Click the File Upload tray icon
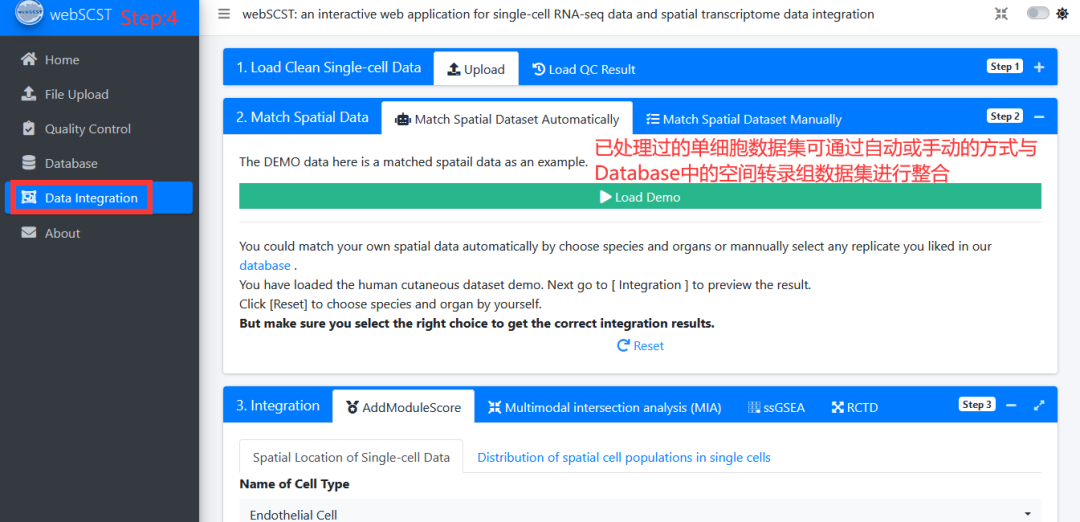Image resolution: width=1080 pixels, height=522 pixels. click(29, 94)
